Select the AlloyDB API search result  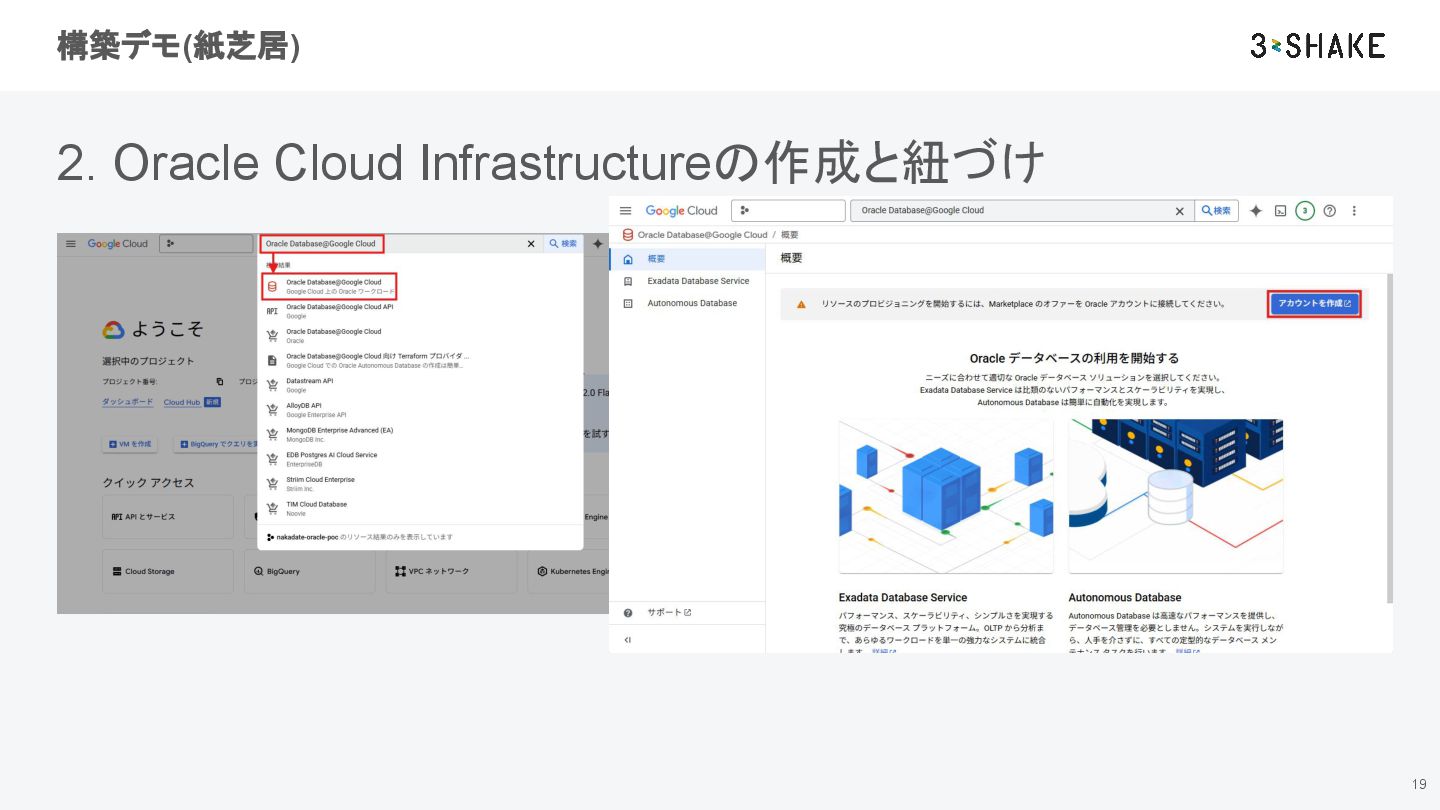point(421,410)
